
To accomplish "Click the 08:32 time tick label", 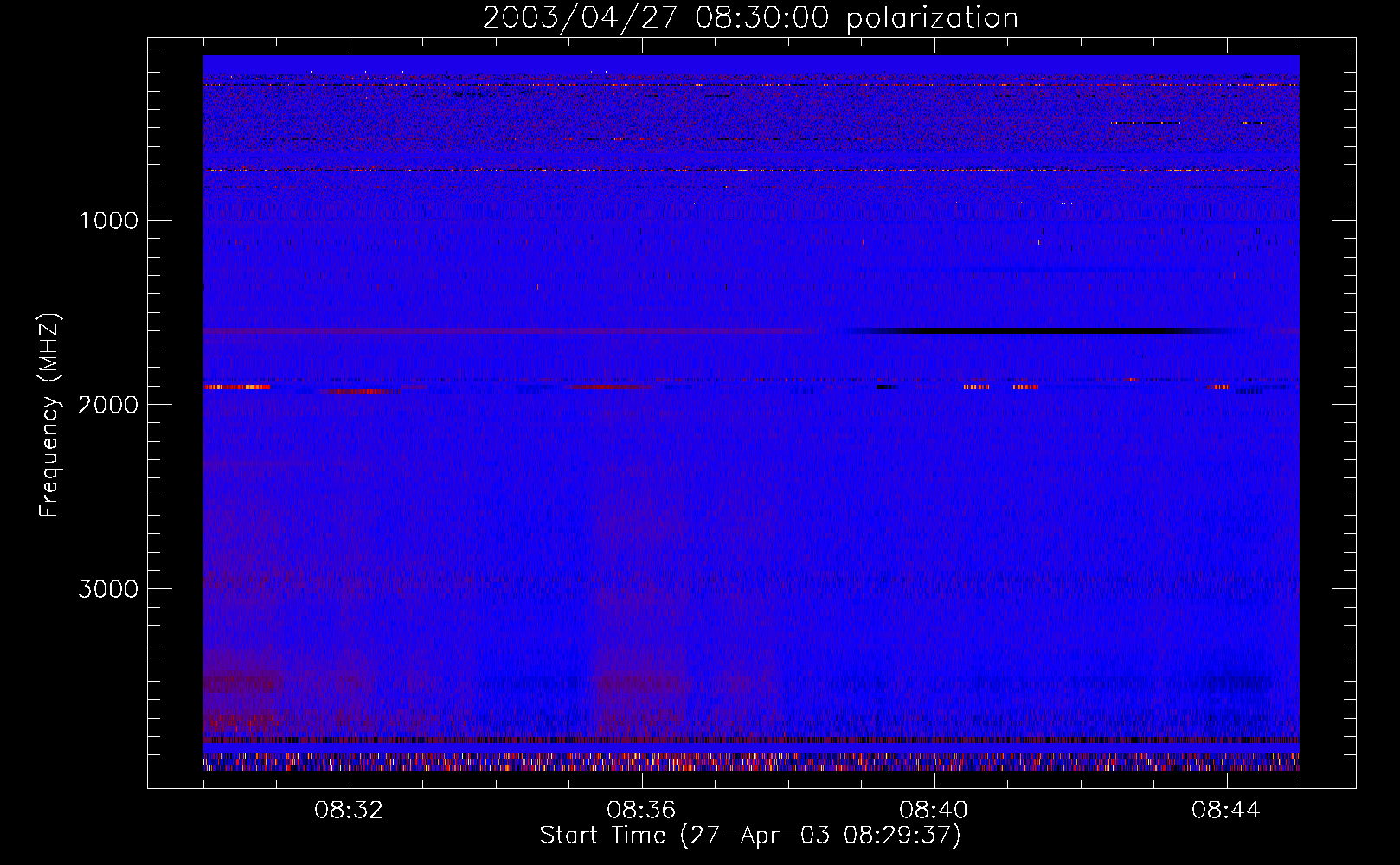I will click(x=349, y=811).
